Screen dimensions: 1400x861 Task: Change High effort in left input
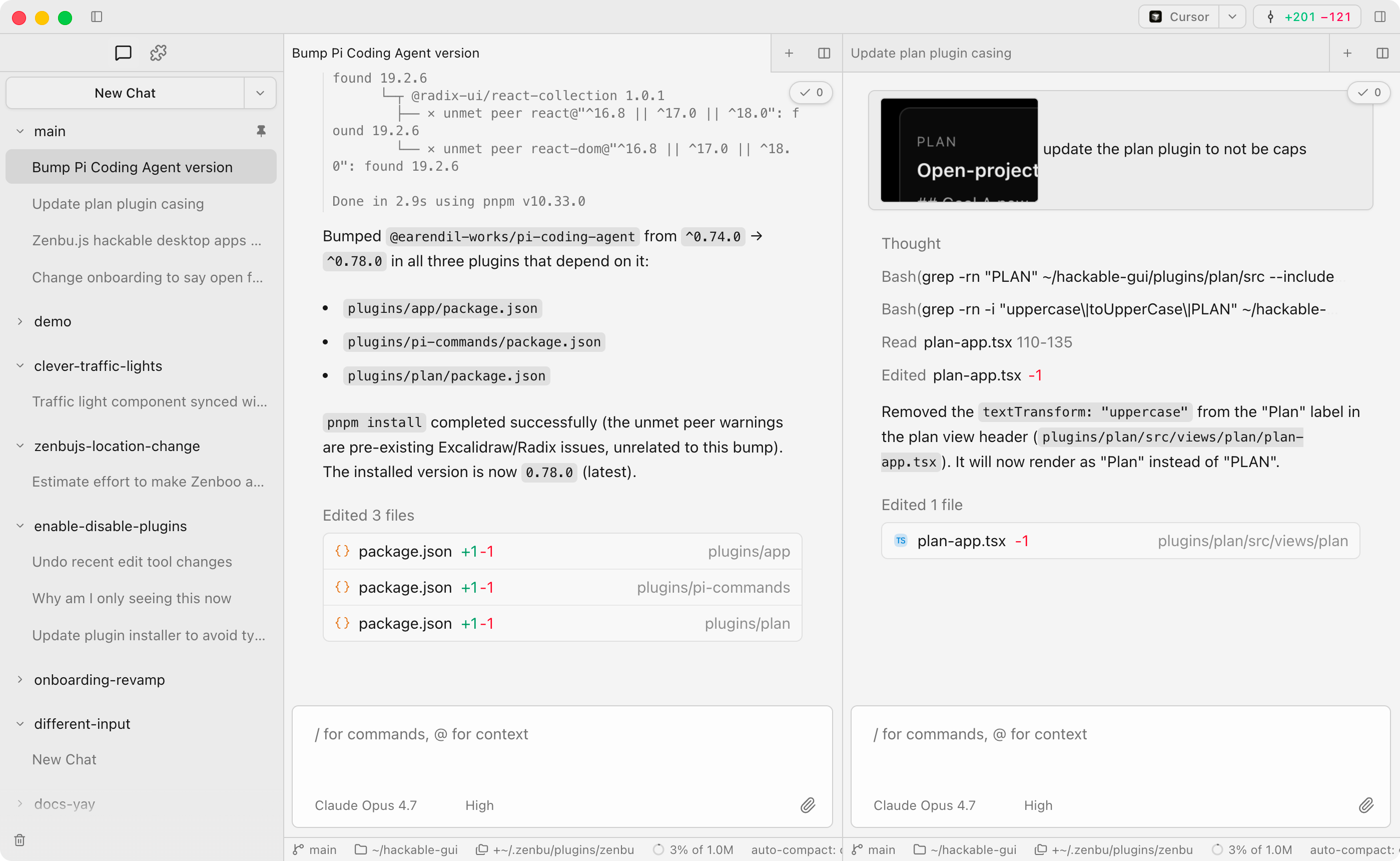479,805
